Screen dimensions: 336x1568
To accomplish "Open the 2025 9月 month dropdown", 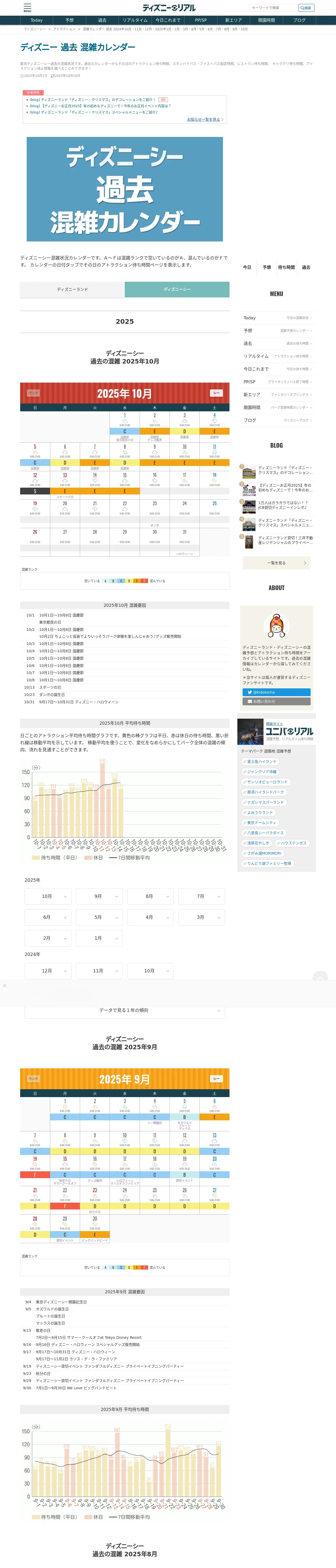I will coord(99,896).
